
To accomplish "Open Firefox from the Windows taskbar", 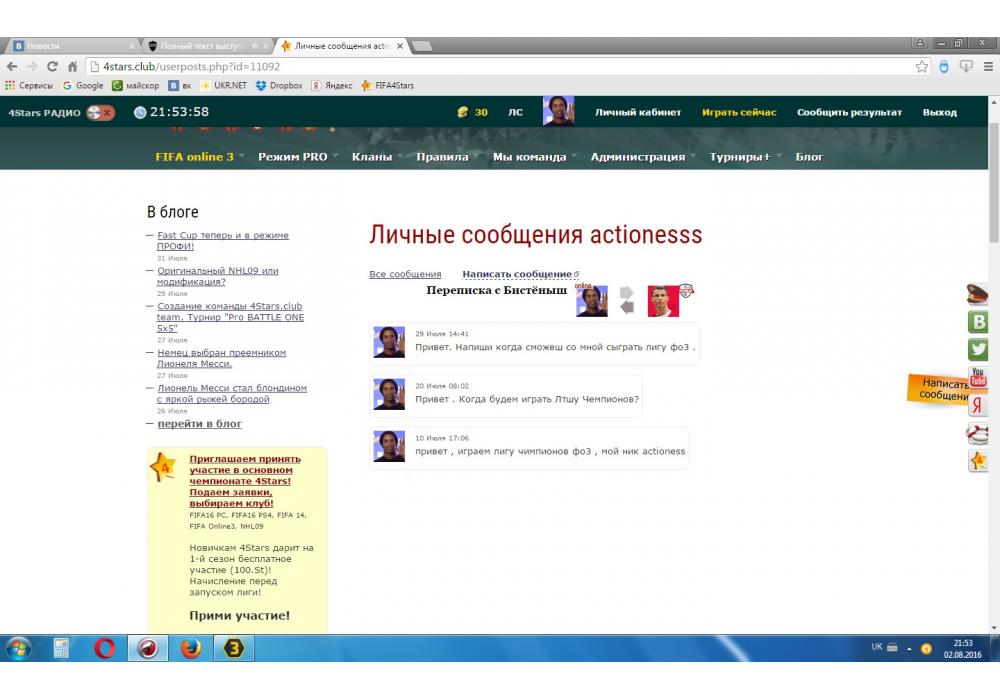I will pos(190,648).
